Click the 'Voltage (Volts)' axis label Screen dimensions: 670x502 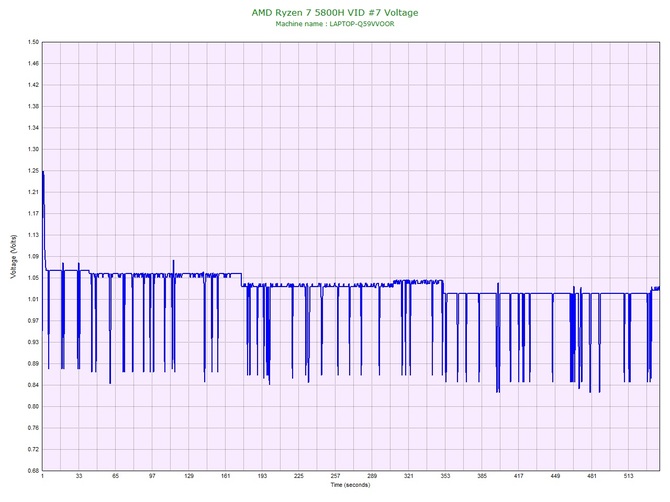[x=14, y=257]
